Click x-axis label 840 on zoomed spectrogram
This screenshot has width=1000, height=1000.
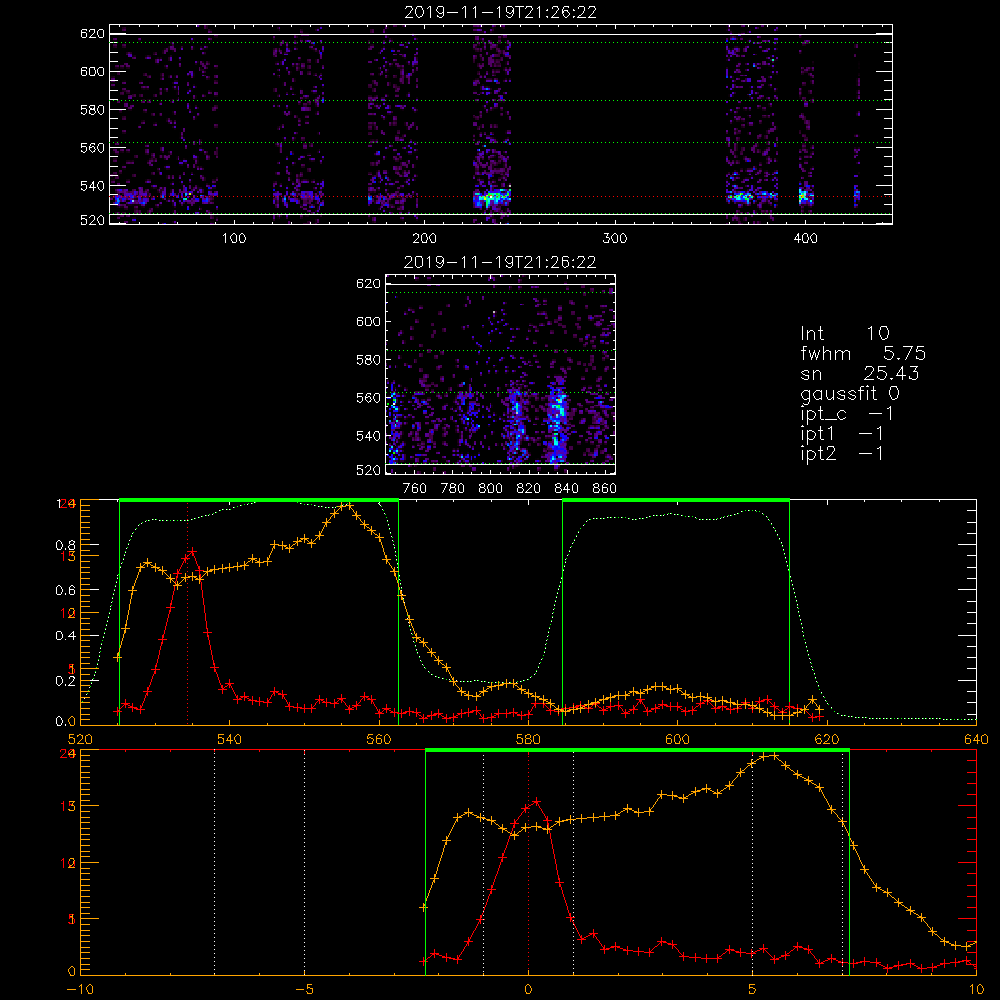pos(566,489)
